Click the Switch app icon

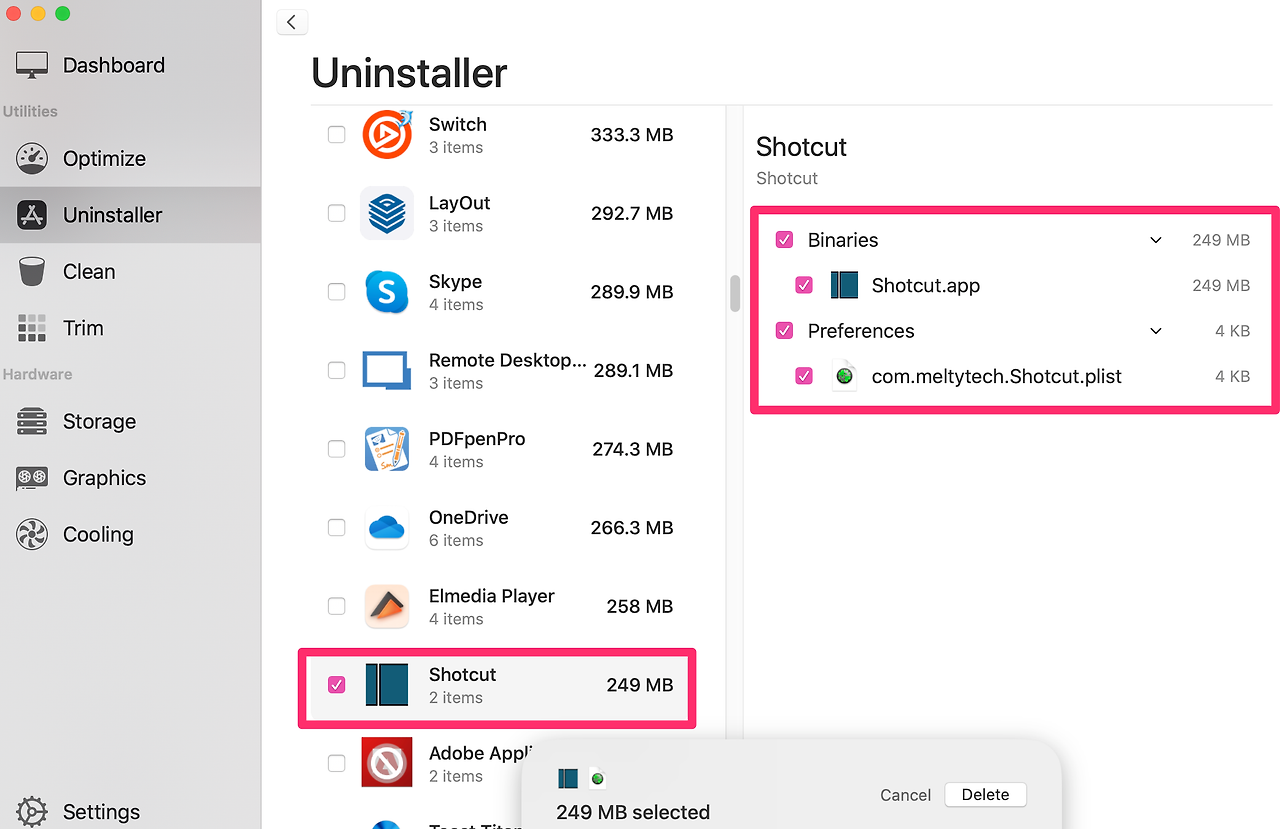point(387,135)
